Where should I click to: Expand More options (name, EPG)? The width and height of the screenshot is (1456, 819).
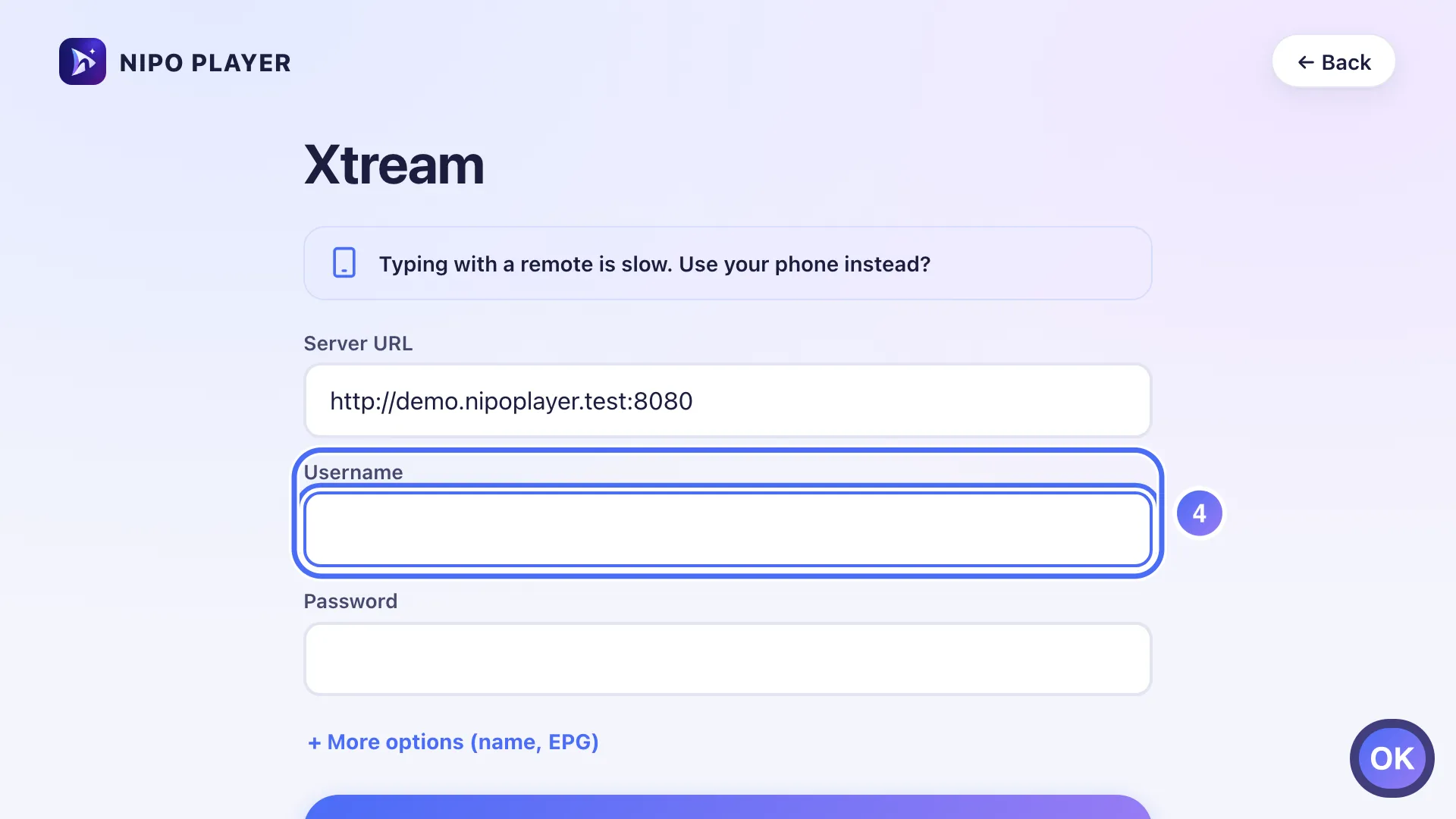[x=453, y=742]
